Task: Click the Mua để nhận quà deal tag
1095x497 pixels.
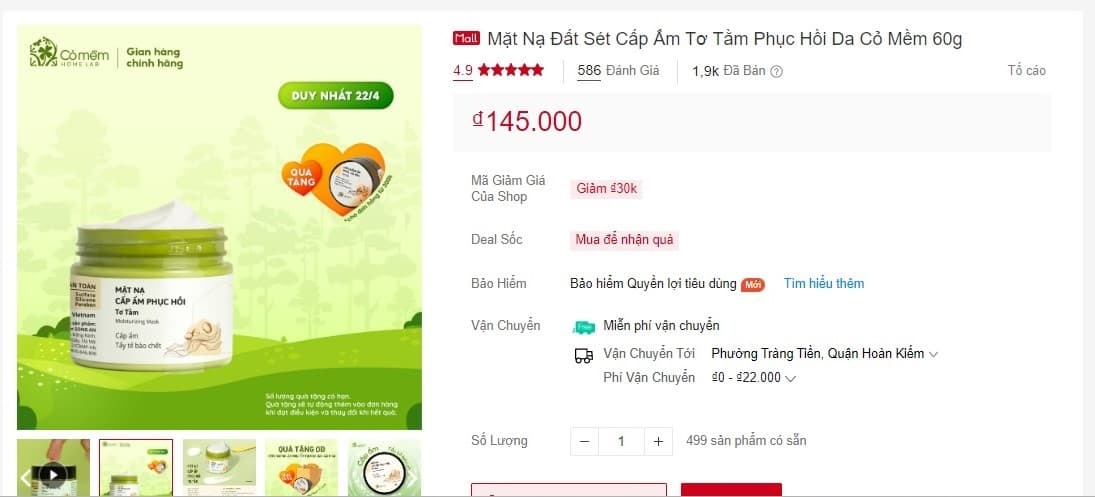Action: [x=624, y=240]
